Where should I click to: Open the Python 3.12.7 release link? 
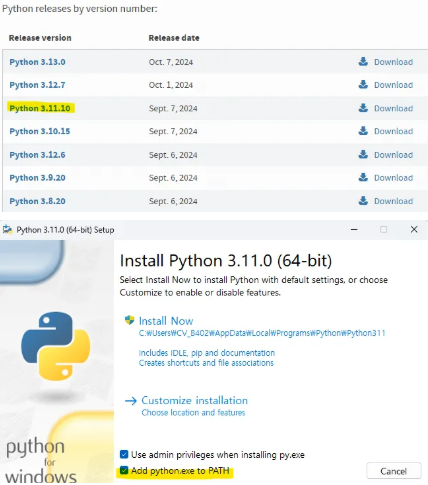[x=37, y=85]
